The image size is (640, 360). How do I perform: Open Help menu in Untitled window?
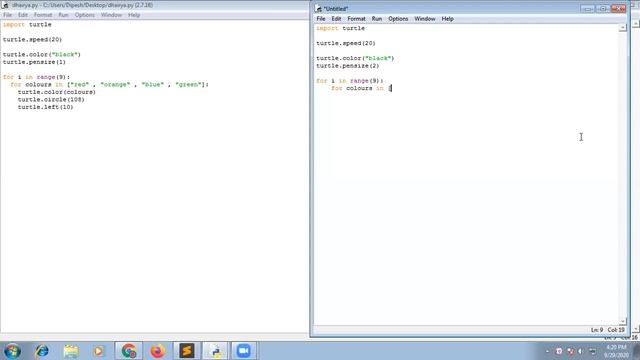(x=447, y=19)
